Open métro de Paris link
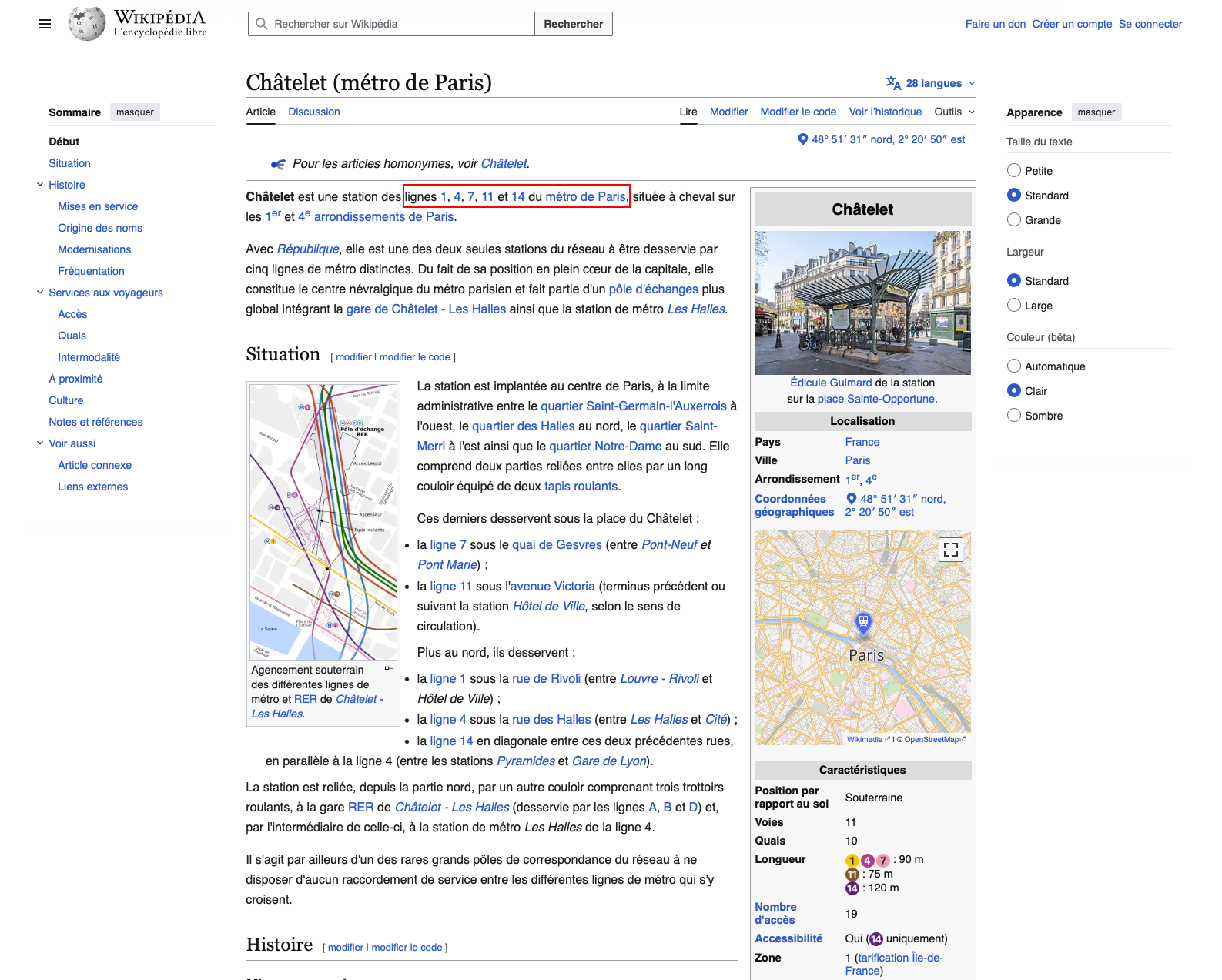Screen dimensions: 1222x980 click(x=586, y=197)
